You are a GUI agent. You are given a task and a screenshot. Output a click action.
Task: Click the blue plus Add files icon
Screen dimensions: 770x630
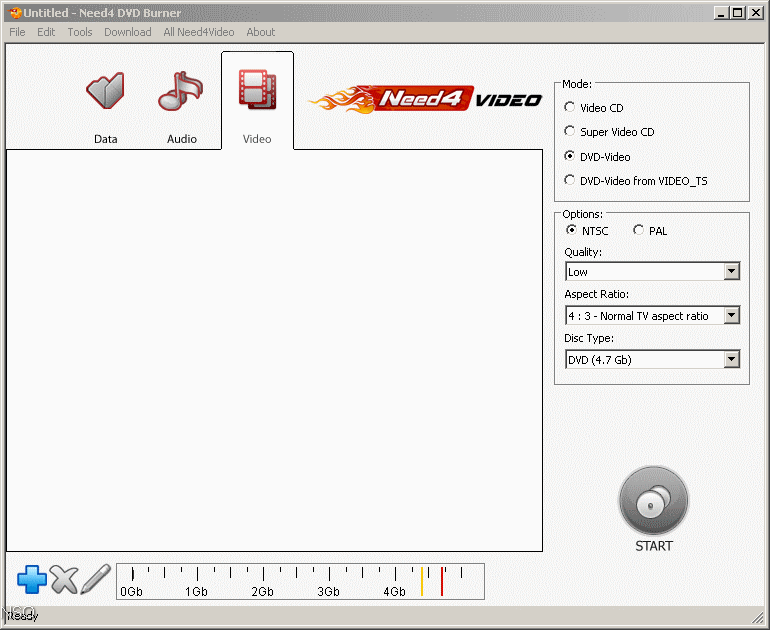pos(32,579)
